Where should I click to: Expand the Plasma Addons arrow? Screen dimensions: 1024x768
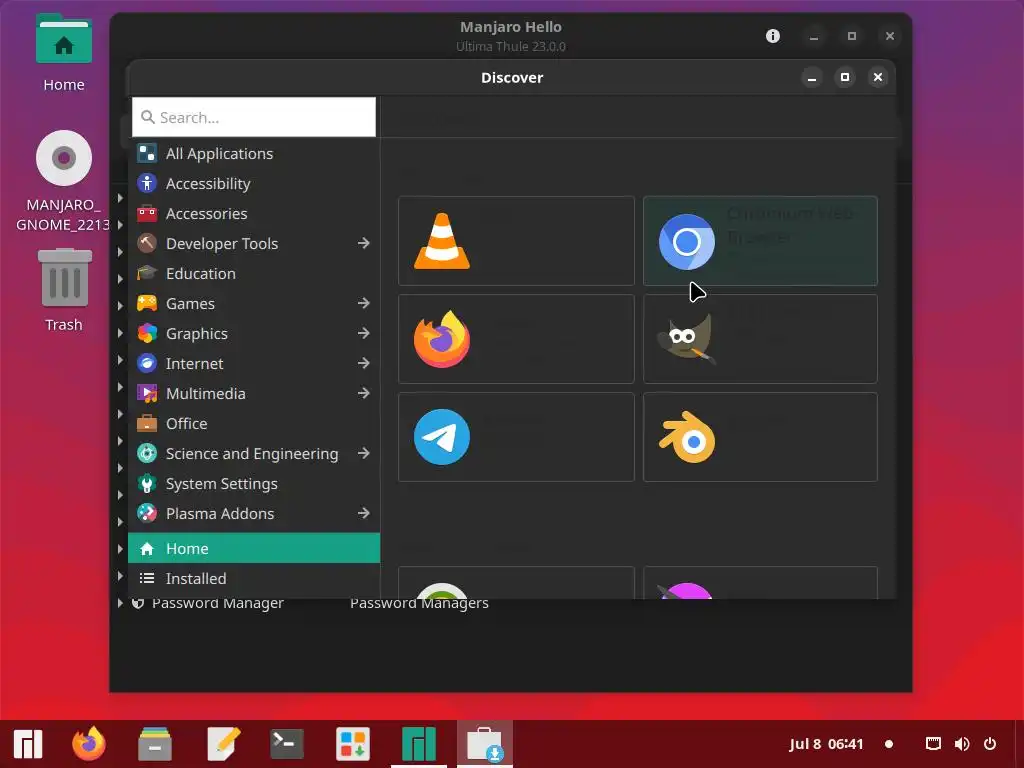pos(364,514)
